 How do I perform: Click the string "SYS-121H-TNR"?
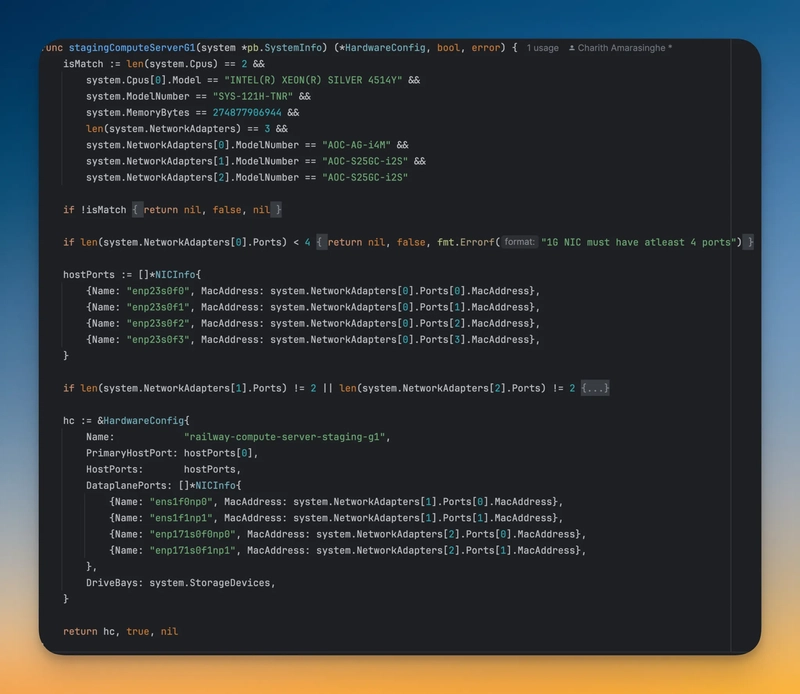(x=253, y=96)
